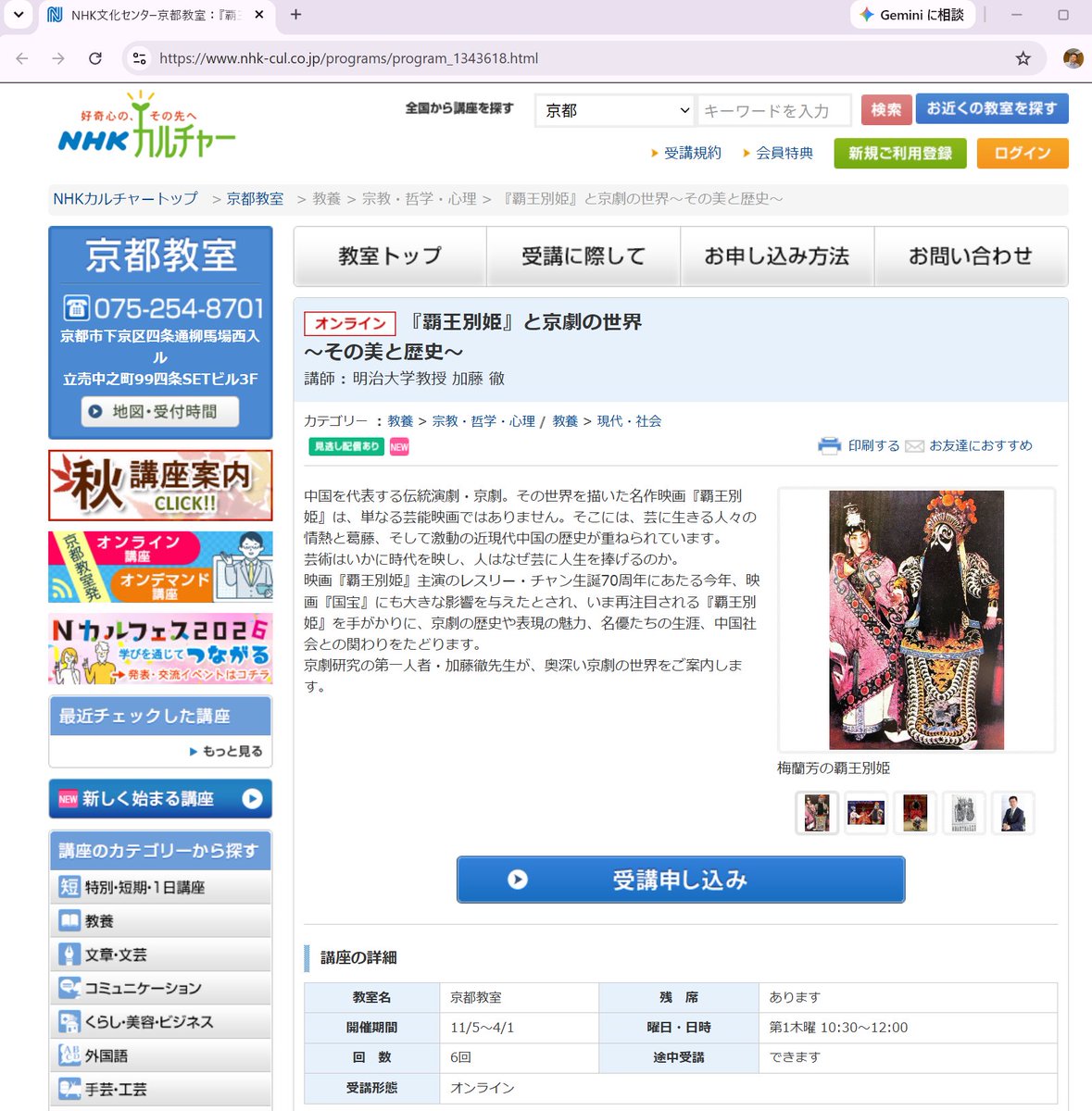Open the 受講に際して tab
Viewport: 1092px width, 1111px height.
coord(584,256)
